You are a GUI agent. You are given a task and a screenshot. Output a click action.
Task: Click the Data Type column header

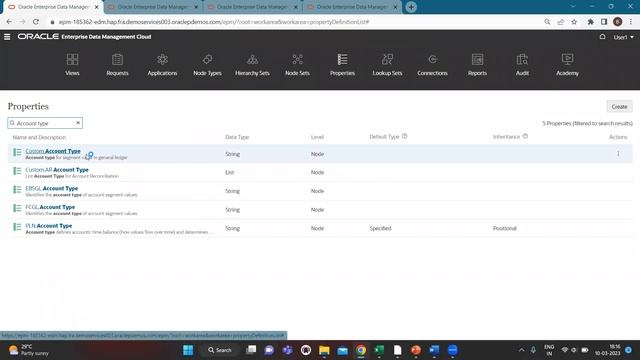tap(237, 137)
